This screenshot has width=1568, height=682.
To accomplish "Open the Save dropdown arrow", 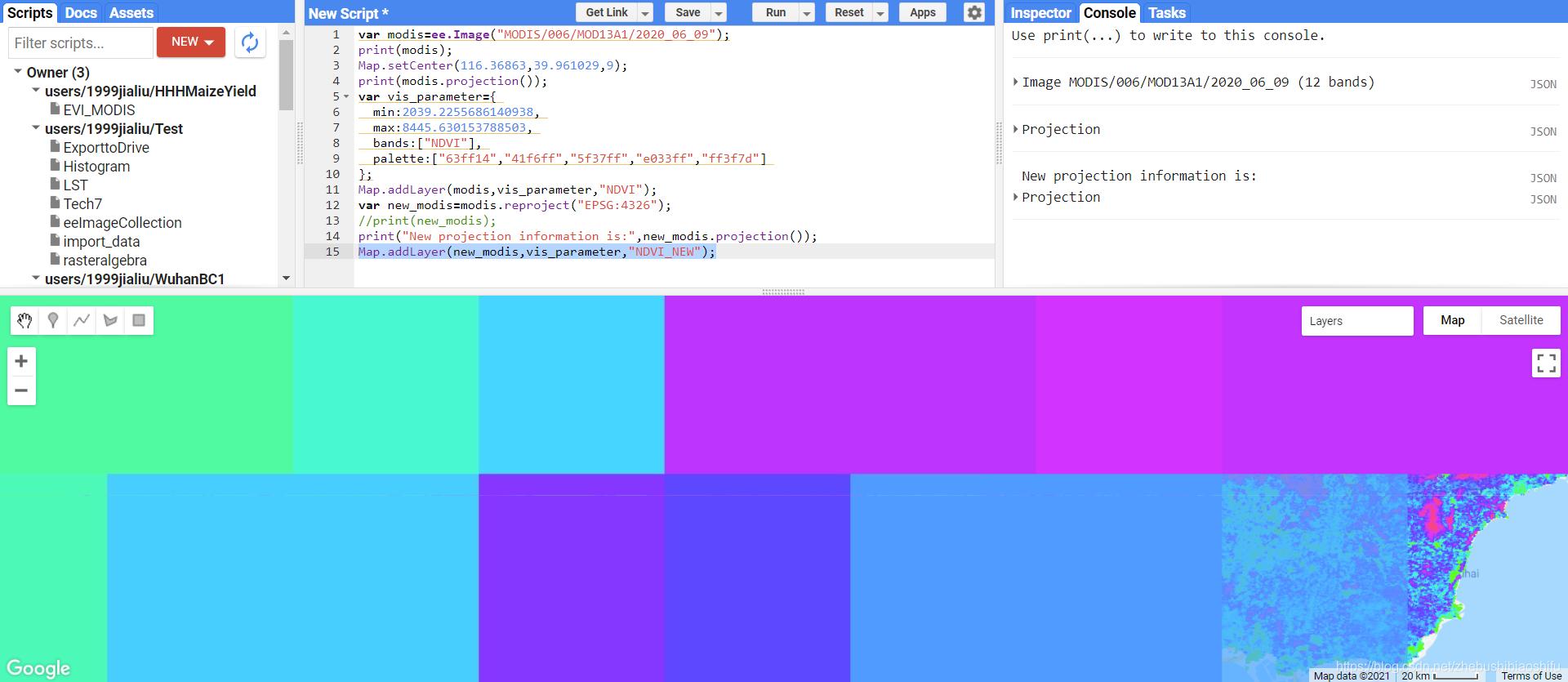I will [x=719, y=13].
